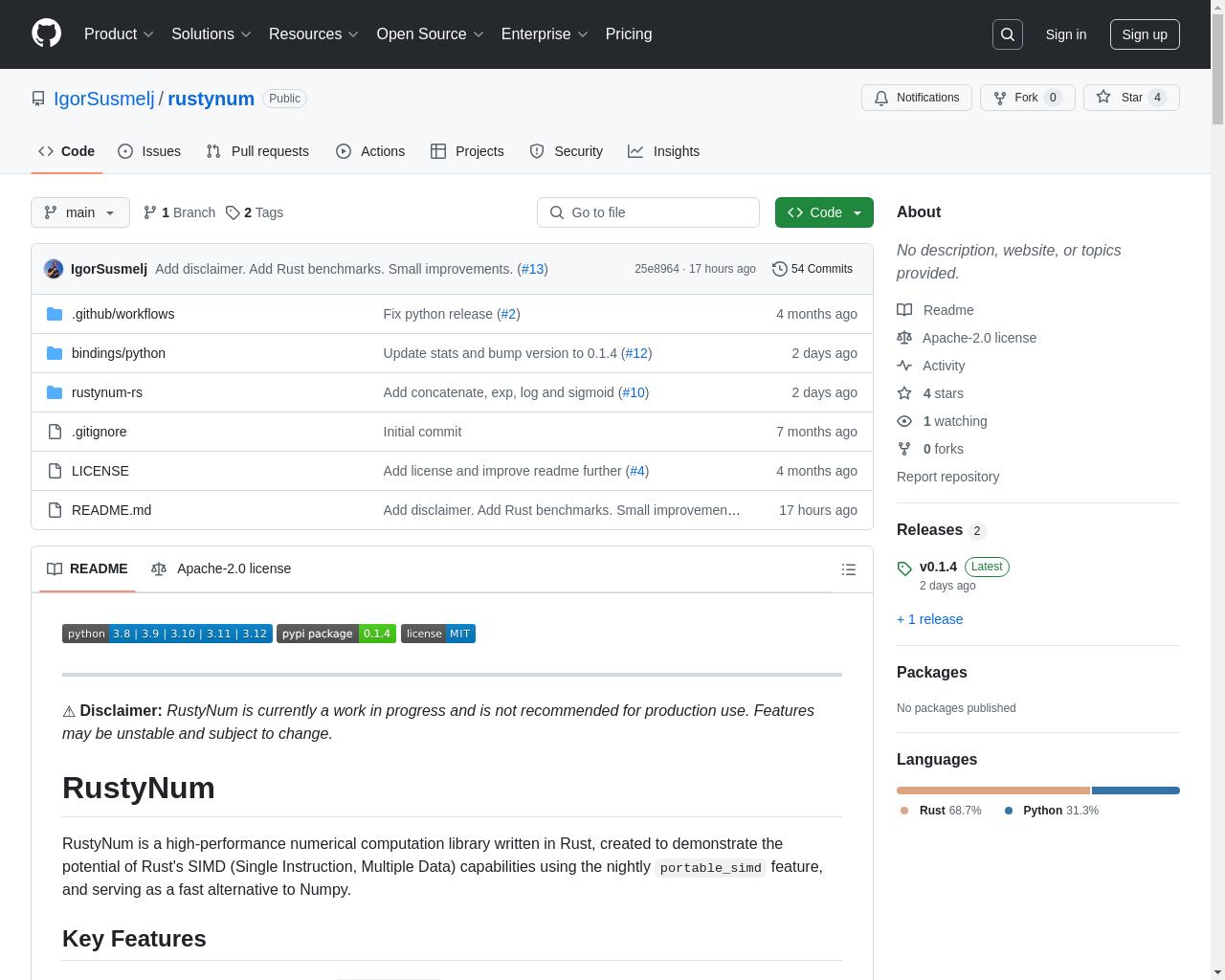Image resolution: width=1225 pixels, height=980 pixels.
Task: Expand the Open Source menu
Action: (431, 34)
